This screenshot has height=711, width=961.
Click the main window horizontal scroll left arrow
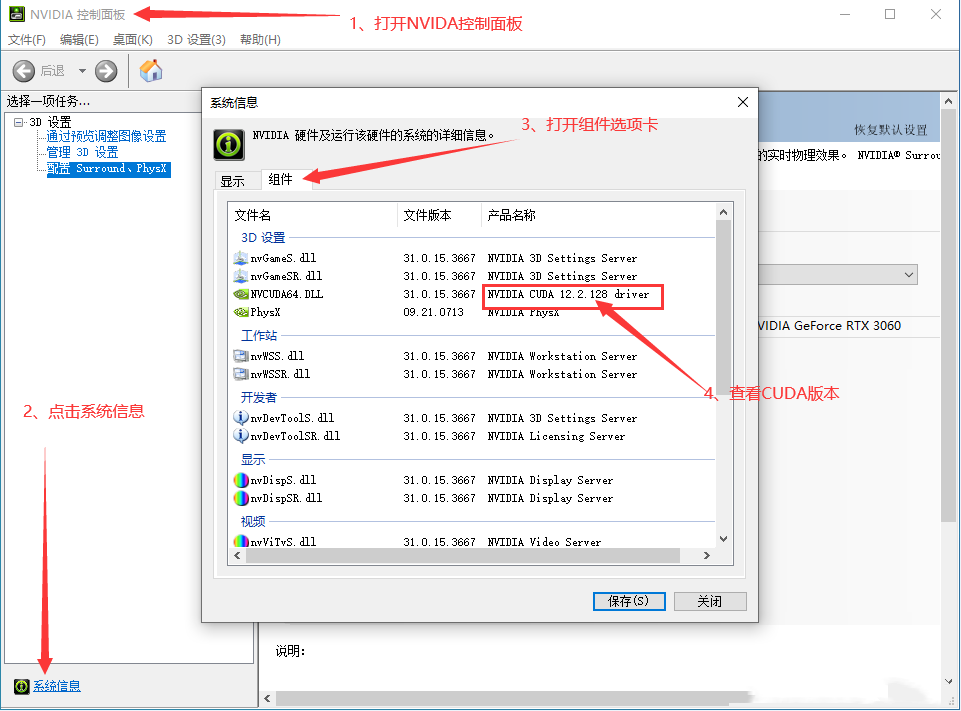(x=267, y=698)
